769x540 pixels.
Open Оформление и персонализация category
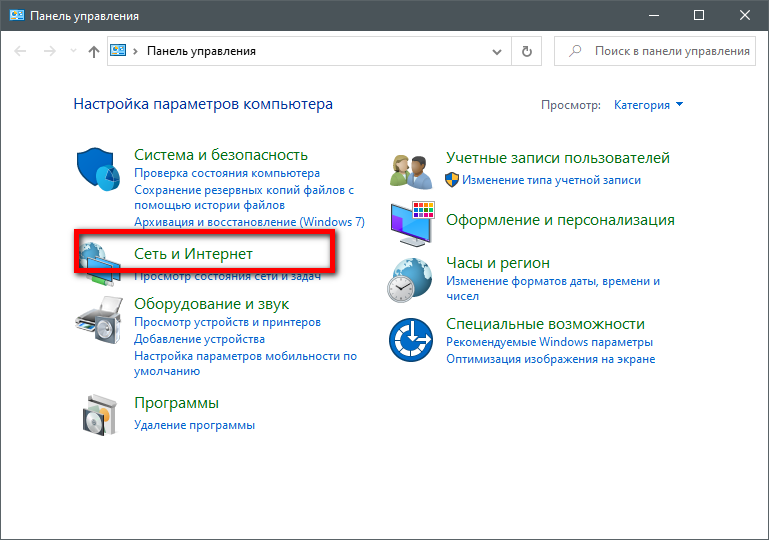[560, 220]
